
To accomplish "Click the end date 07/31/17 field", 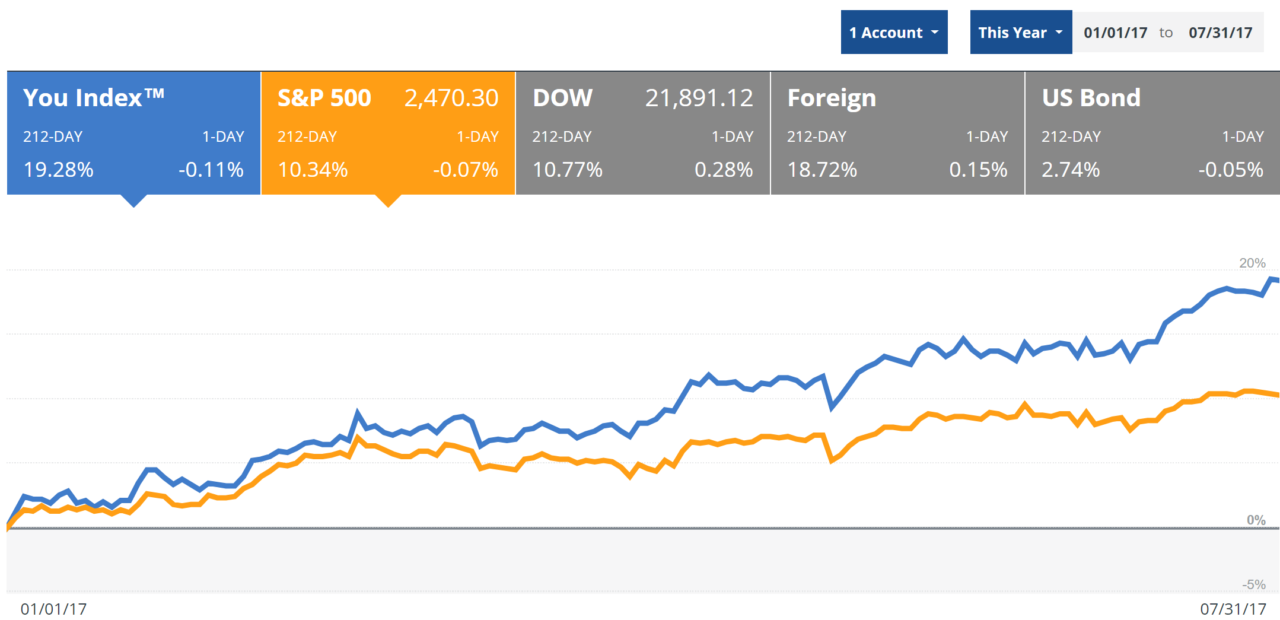I will (x=1220, y=33).
